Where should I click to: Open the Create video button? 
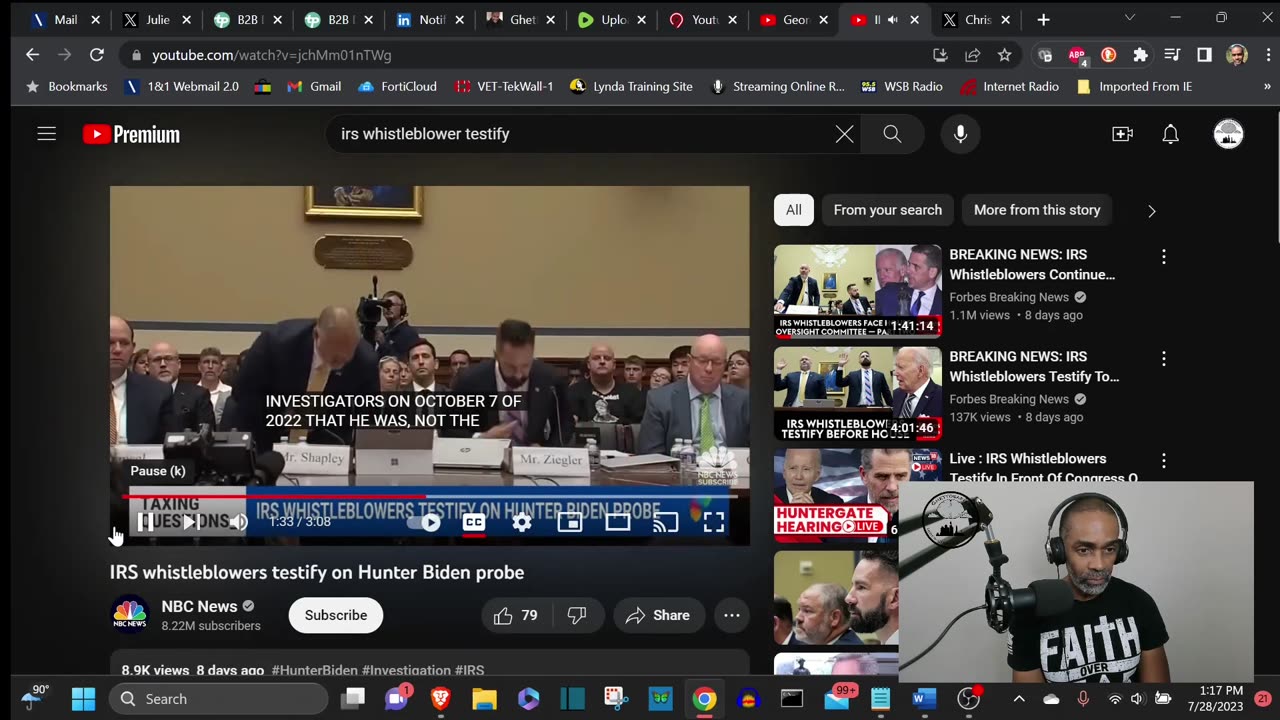coord(1122,134)
